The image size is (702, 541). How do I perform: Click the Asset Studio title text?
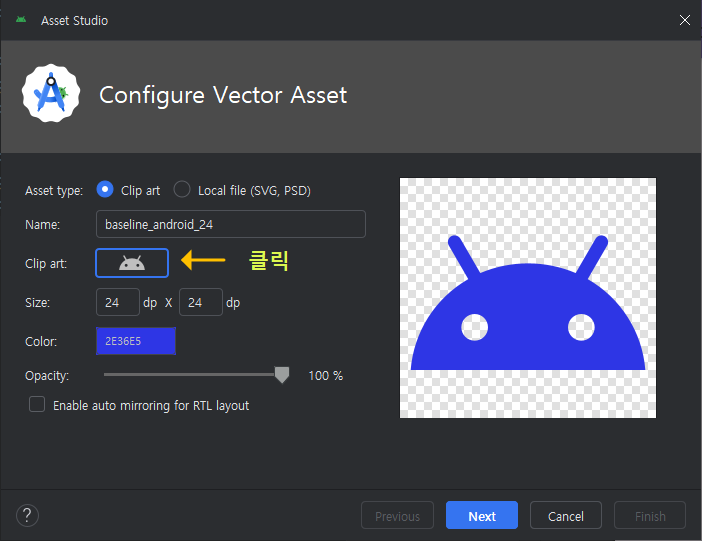coord(74,21)
